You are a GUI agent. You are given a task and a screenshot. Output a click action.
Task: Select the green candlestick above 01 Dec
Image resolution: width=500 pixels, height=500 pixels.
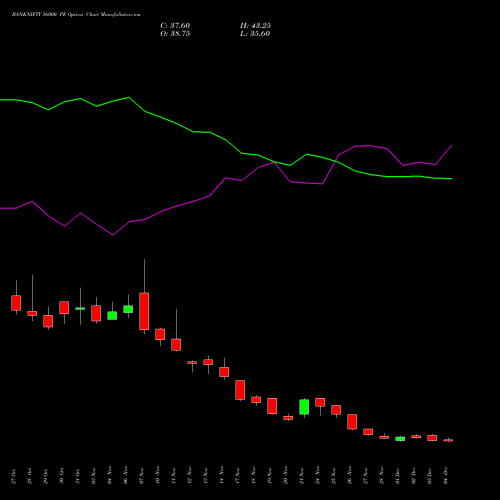pyautogui.click(x=400, y=439)
